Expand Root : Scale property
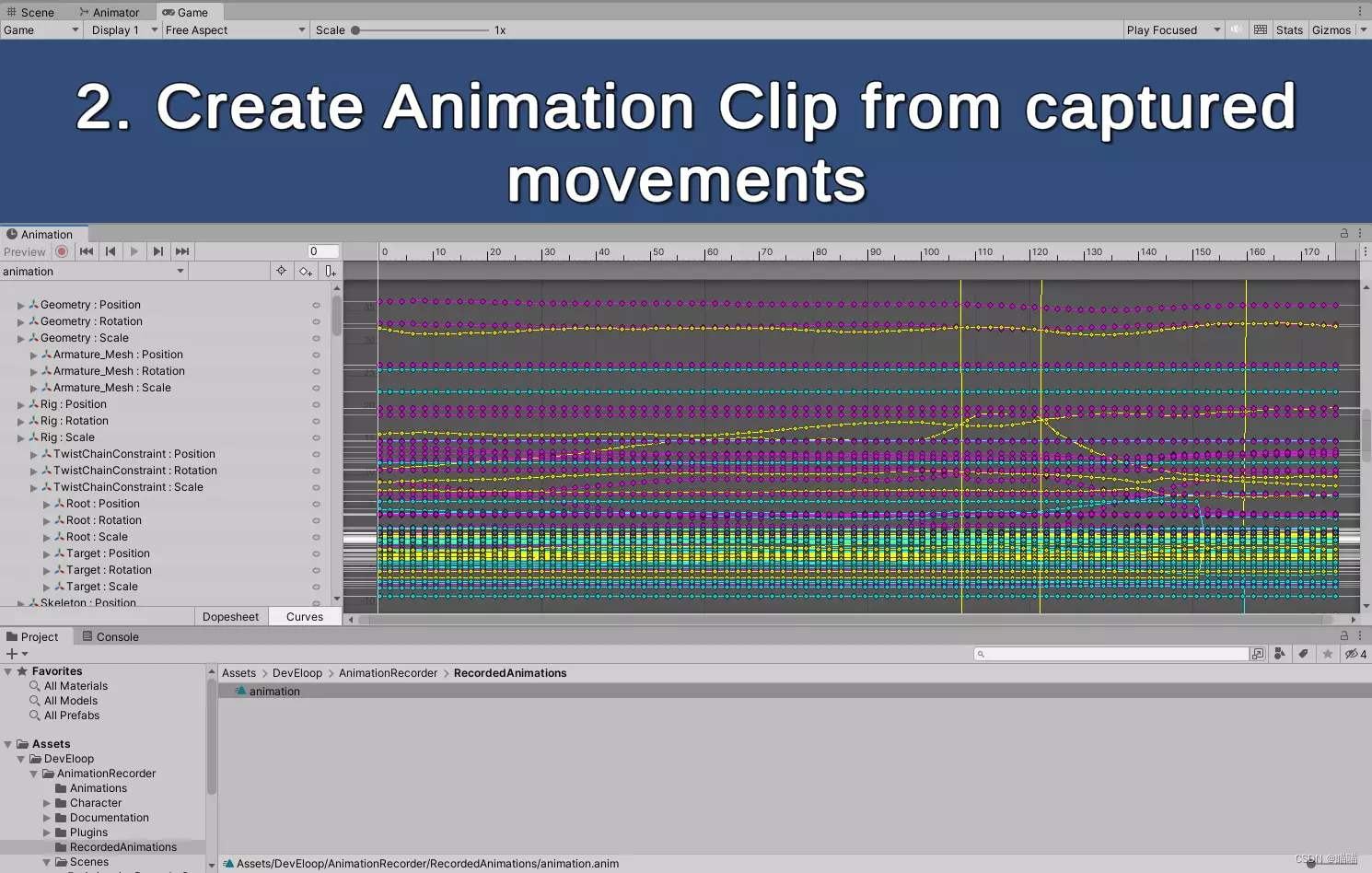 click(x=47, y=537)
